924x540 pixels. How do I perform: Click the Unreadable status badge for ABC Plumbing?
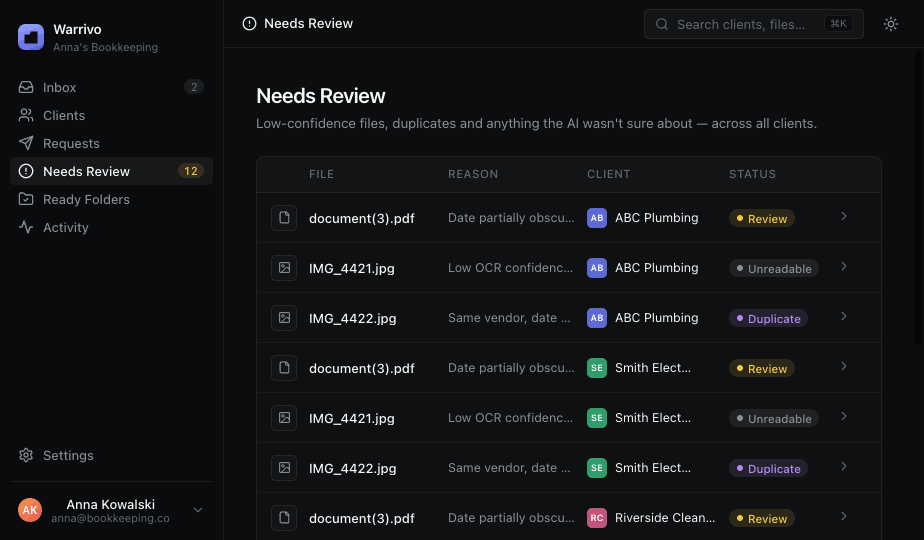774,268
